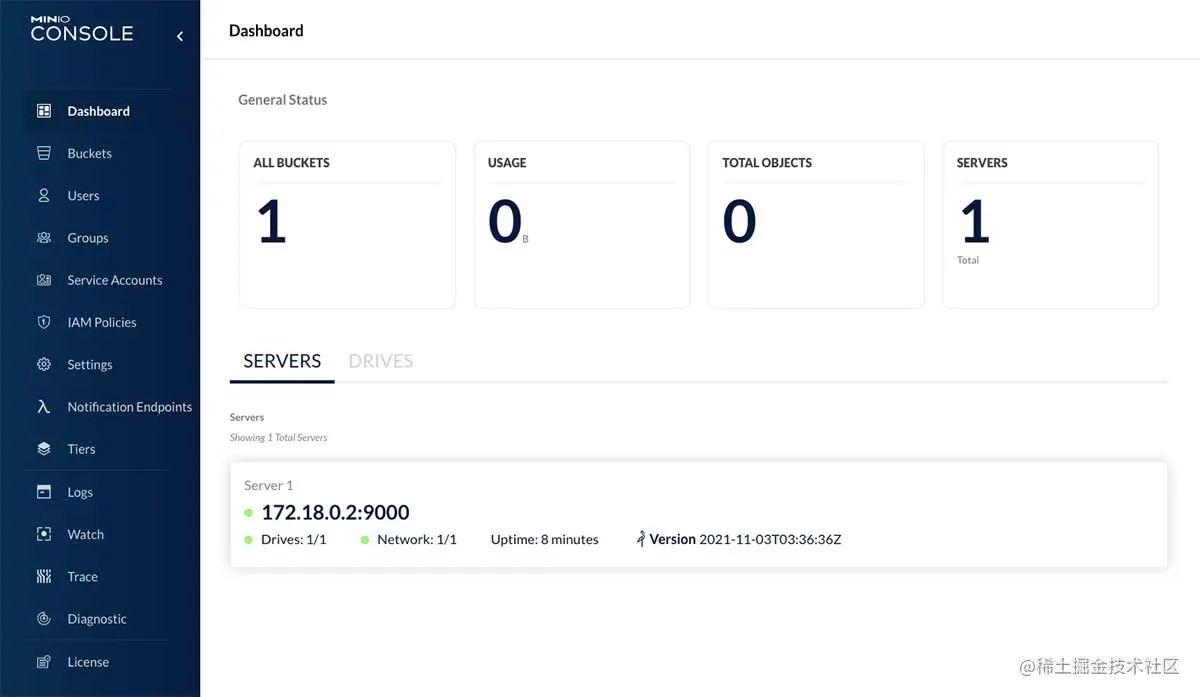Click the Buckets icon in sidebar
The width and height of the screenshot is (1200, 697).
tap(43, 153)
